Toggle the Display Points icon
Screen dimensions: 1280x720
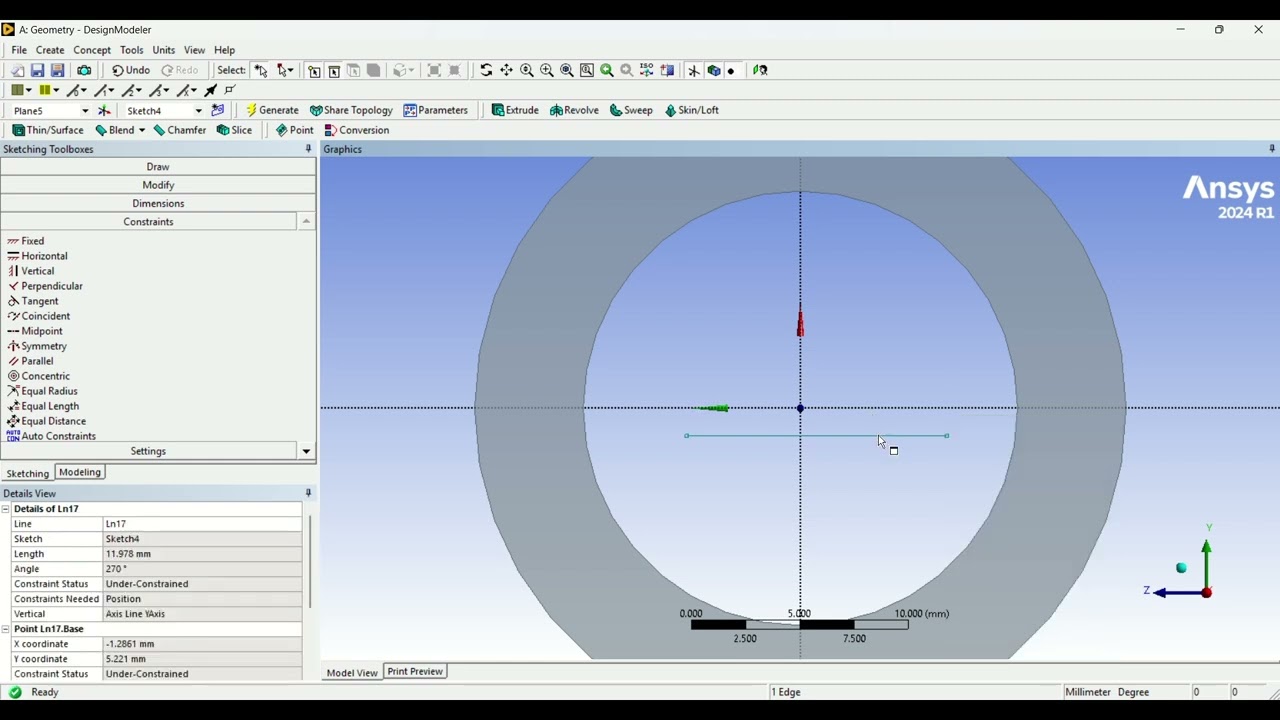pos(732,70)
